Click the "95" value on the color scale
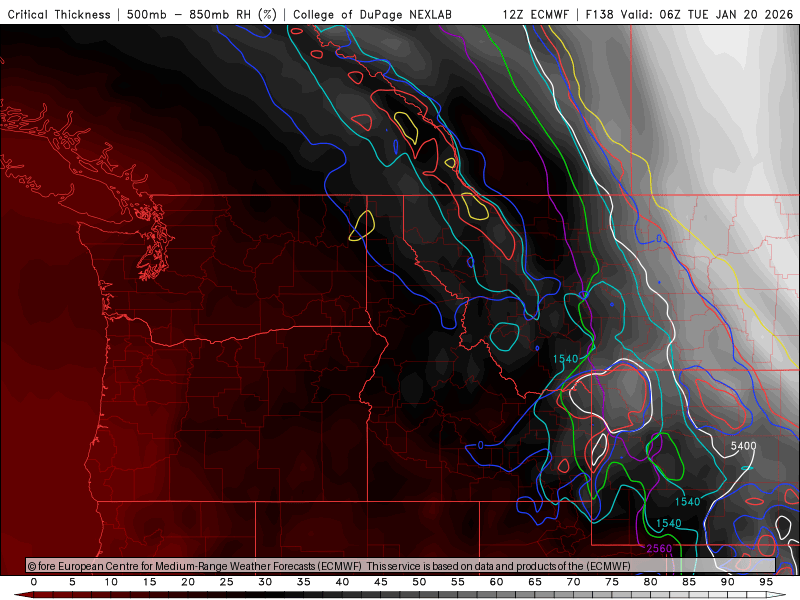The height and width of the screenshot is (600, 800). coord(766,582)
